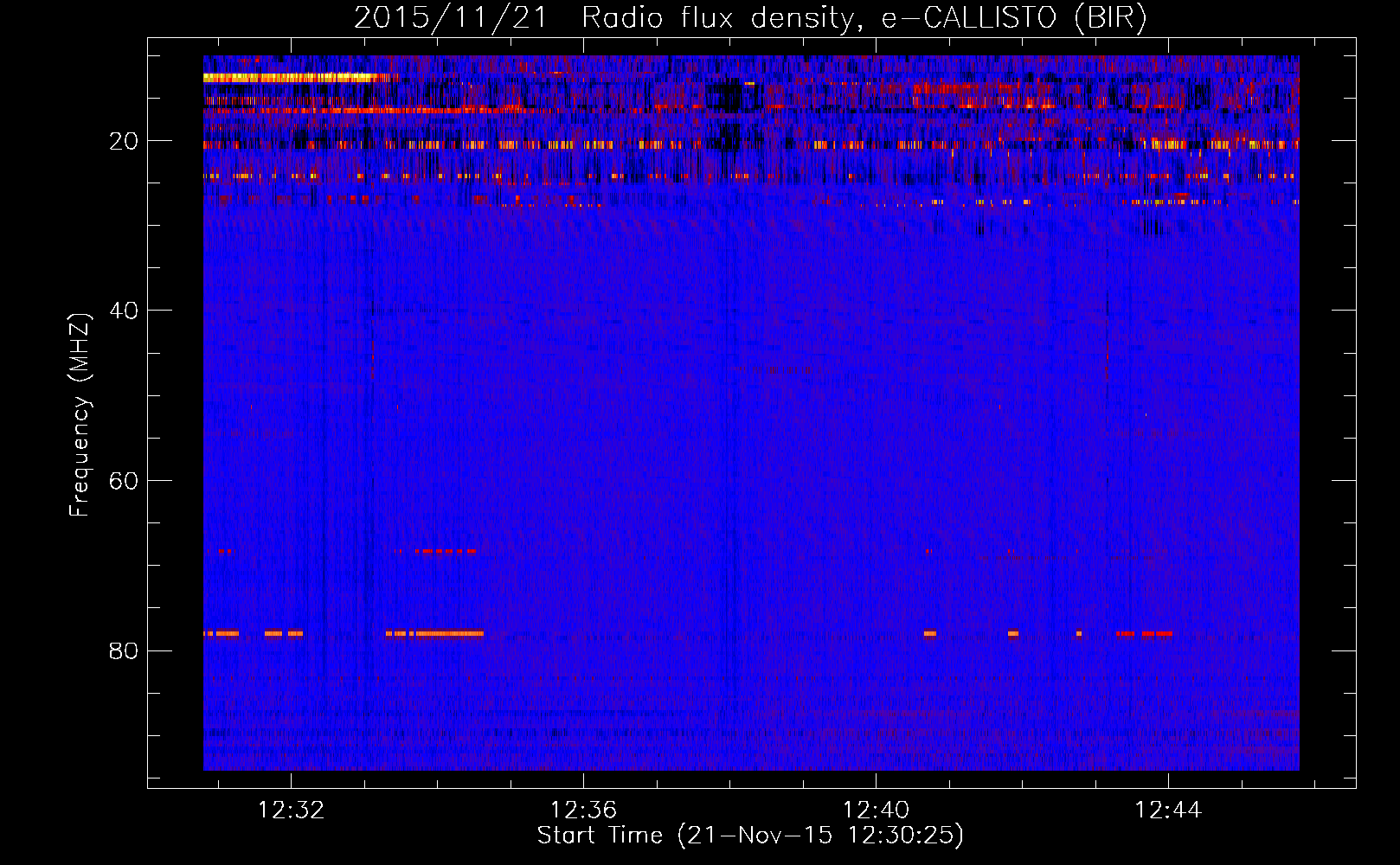Select the 12:36 time tick label
This screenshot has width=1400, height=865.
click(x=584, y=810)
